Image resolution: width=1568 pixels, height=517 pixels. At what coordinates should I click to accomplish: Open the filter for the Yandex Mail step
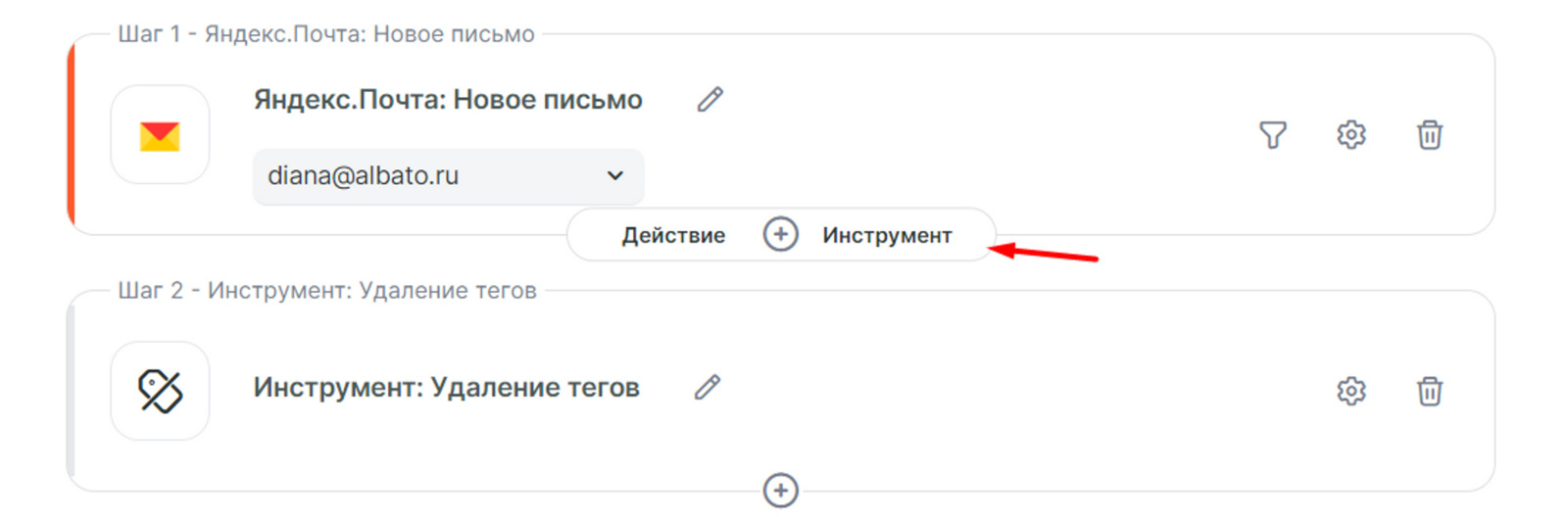pyautogui.click(x=1272, y=134)
